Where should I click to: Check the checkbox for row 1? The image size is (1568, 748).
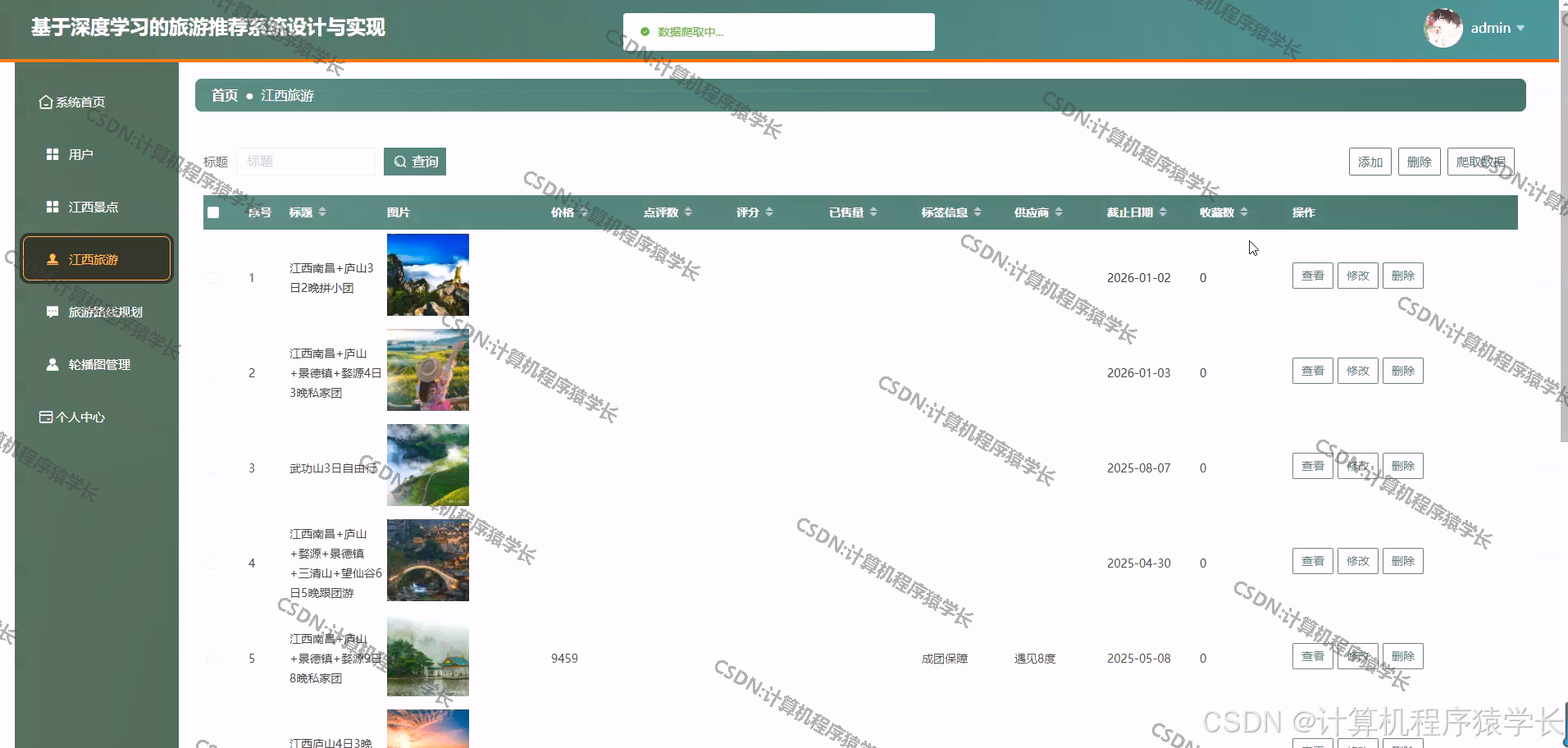point(213,278)
